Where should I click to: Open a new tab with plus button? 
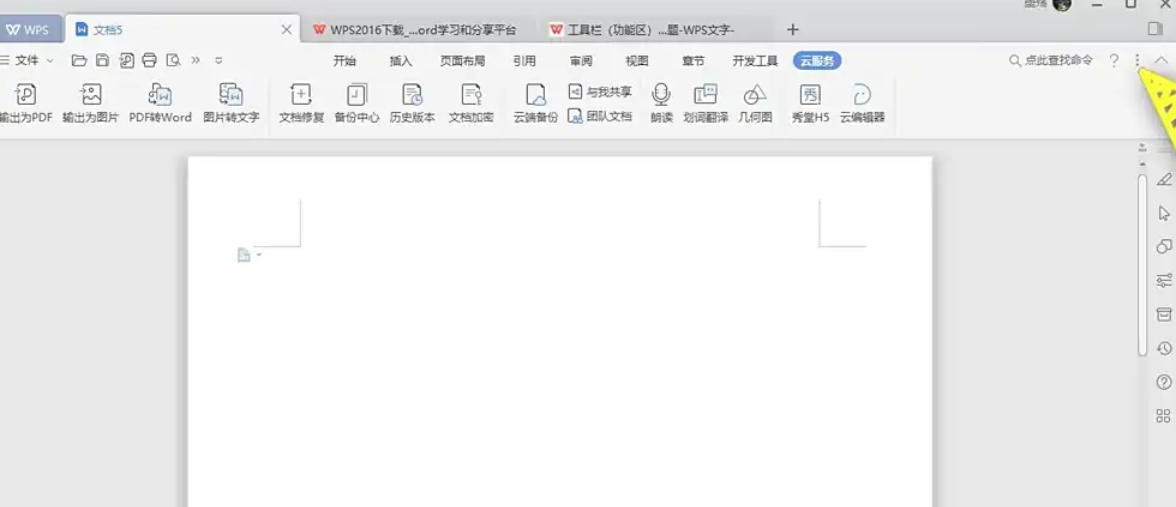coord(793,30)
